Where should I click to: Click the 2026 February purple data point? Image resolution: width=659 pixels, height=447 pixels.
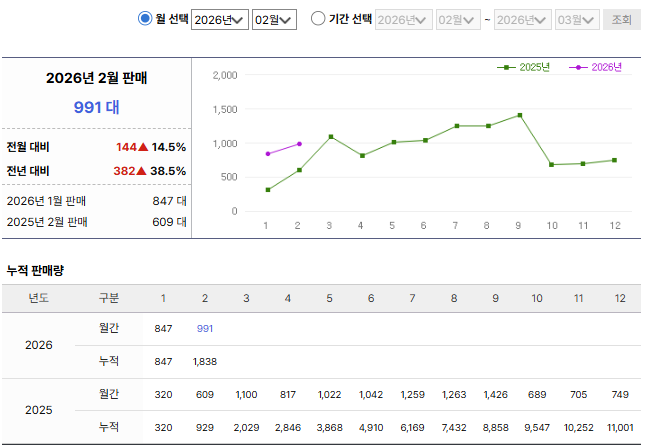coord(299,144)
